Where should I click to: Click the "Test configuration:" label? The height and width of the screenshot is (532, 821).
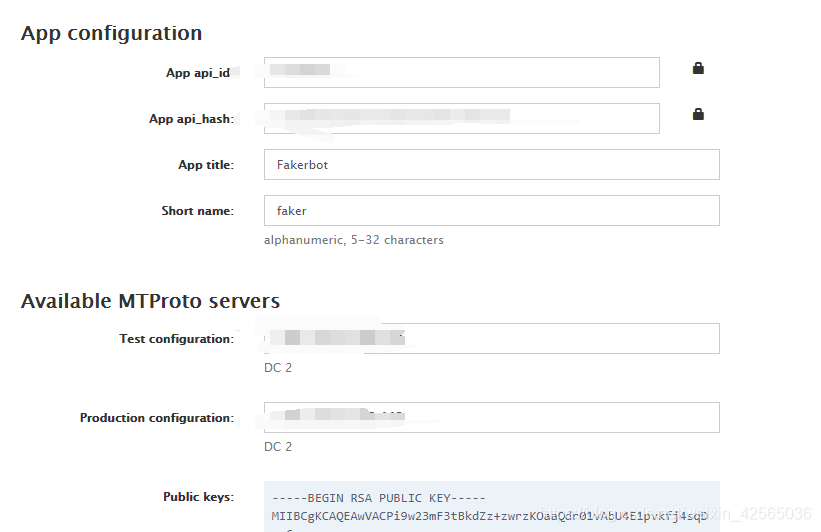176,339
